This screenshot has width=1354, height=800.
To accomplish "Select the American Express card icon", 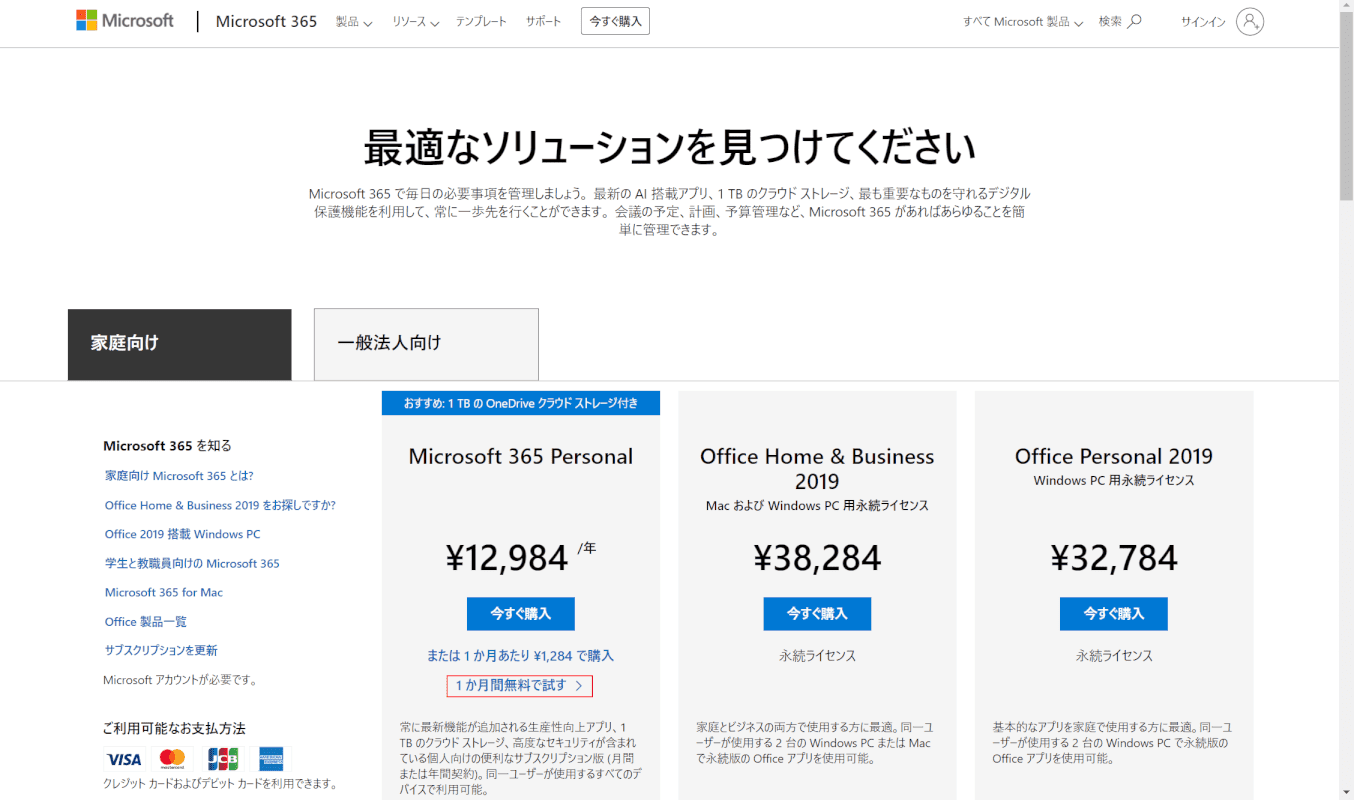I will coord(271,759).
